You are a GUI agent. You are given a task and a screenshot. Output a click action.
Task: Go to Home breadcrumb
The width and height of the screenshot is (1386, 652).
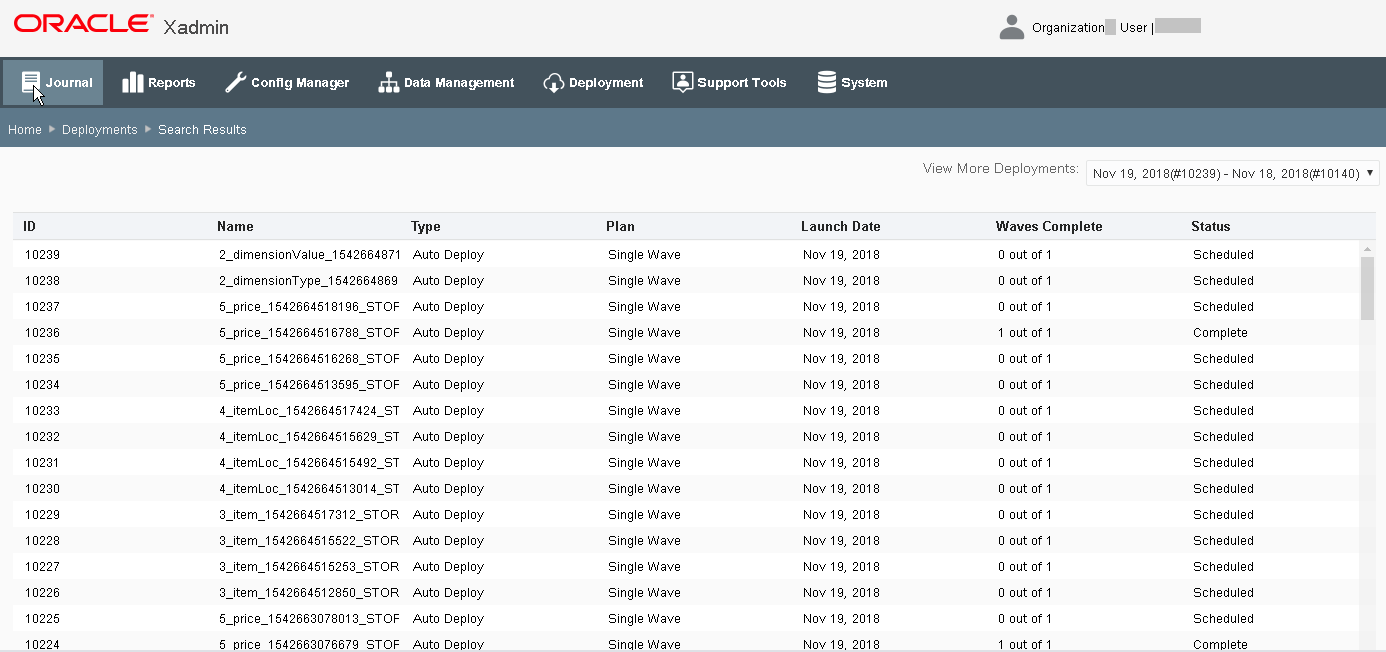(x=25, y=130)
